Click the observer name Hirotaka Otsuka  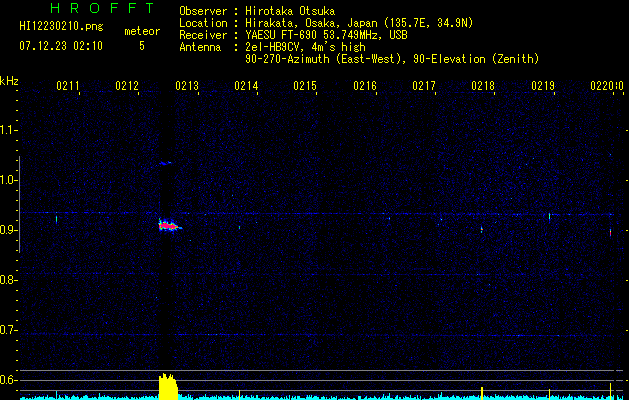(290, 11)
